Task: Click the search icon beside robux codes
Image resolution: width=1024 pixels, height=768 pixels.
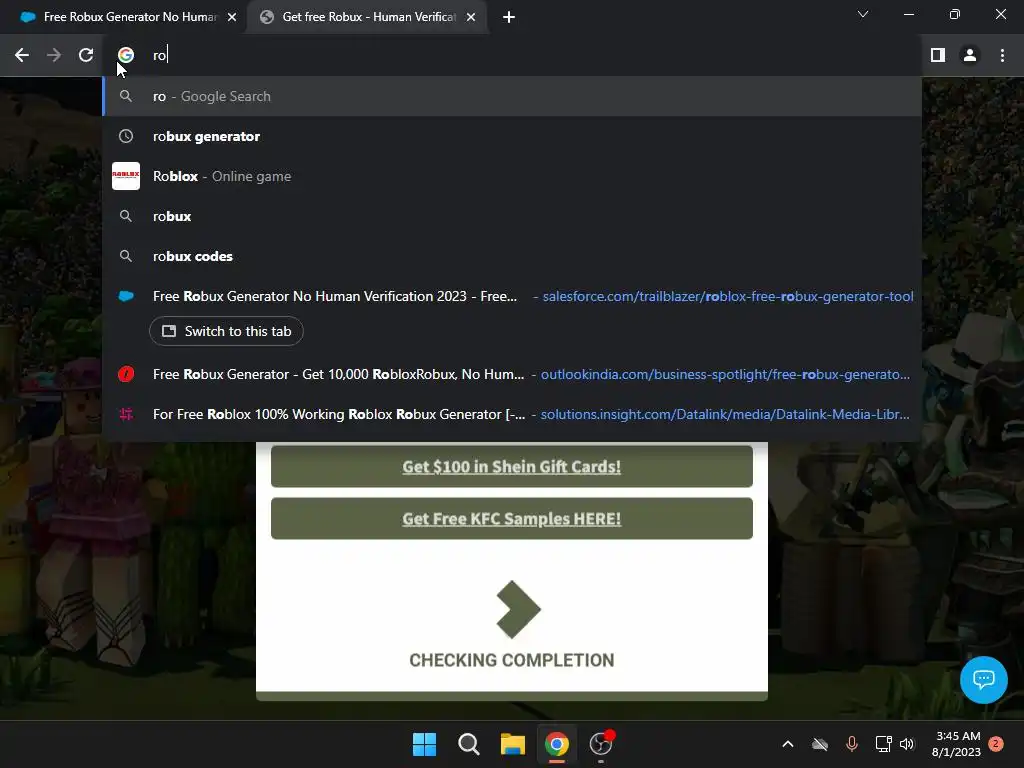Action: coord(126,256)
